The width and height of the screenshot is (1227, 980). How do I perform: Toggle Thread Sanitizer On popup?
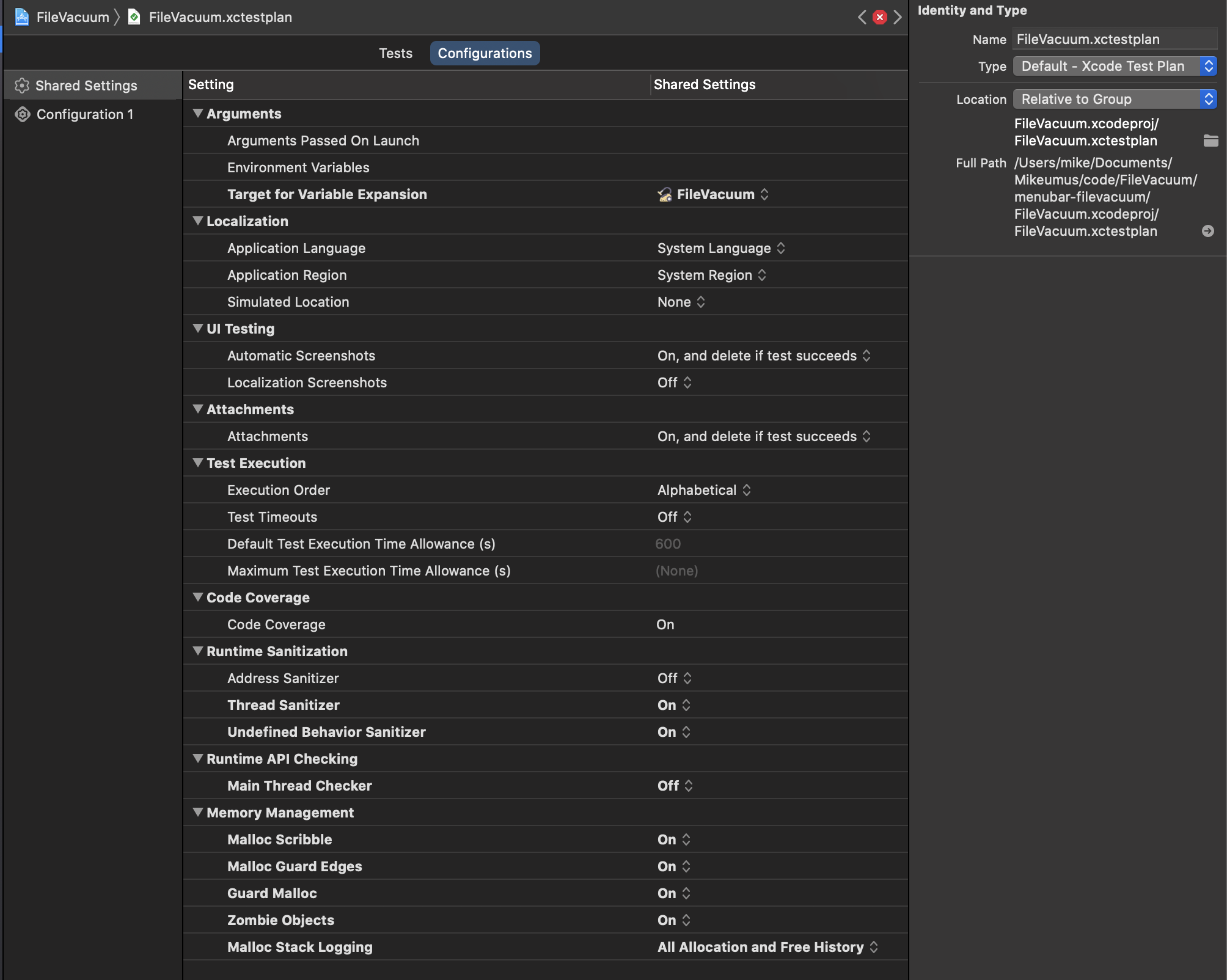(x=674, y=705)
